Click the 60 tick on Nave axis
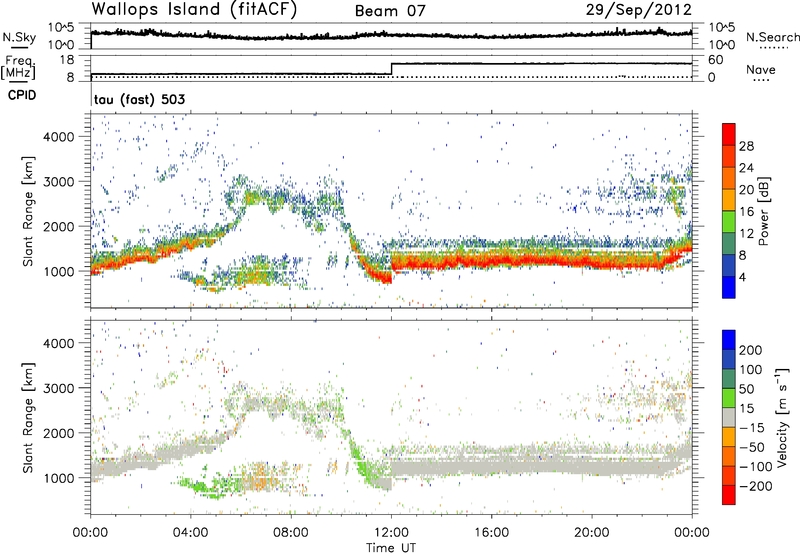This screenshot has height=554, width=800. click(x=716, y=60)
